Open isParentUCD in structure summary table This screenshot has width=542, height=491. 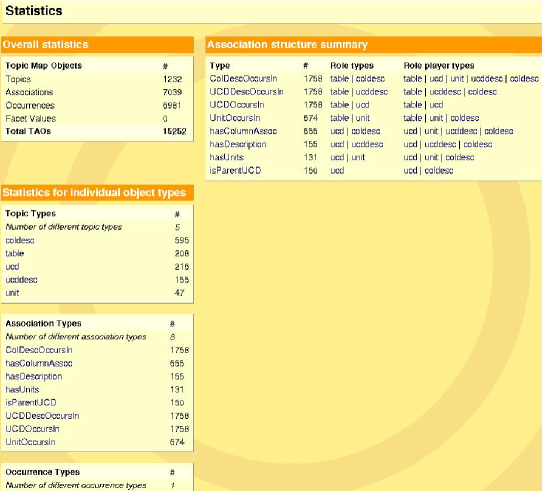pyautogui.click(x=235, y=171)
